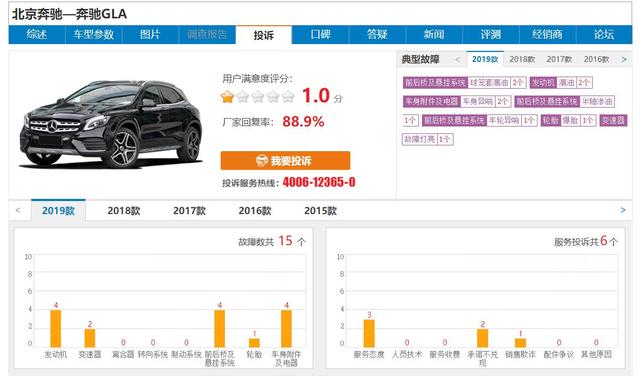Click the next arrow in chart year tabs
Screen dimensions: 640x380
[x=622, y=210]
